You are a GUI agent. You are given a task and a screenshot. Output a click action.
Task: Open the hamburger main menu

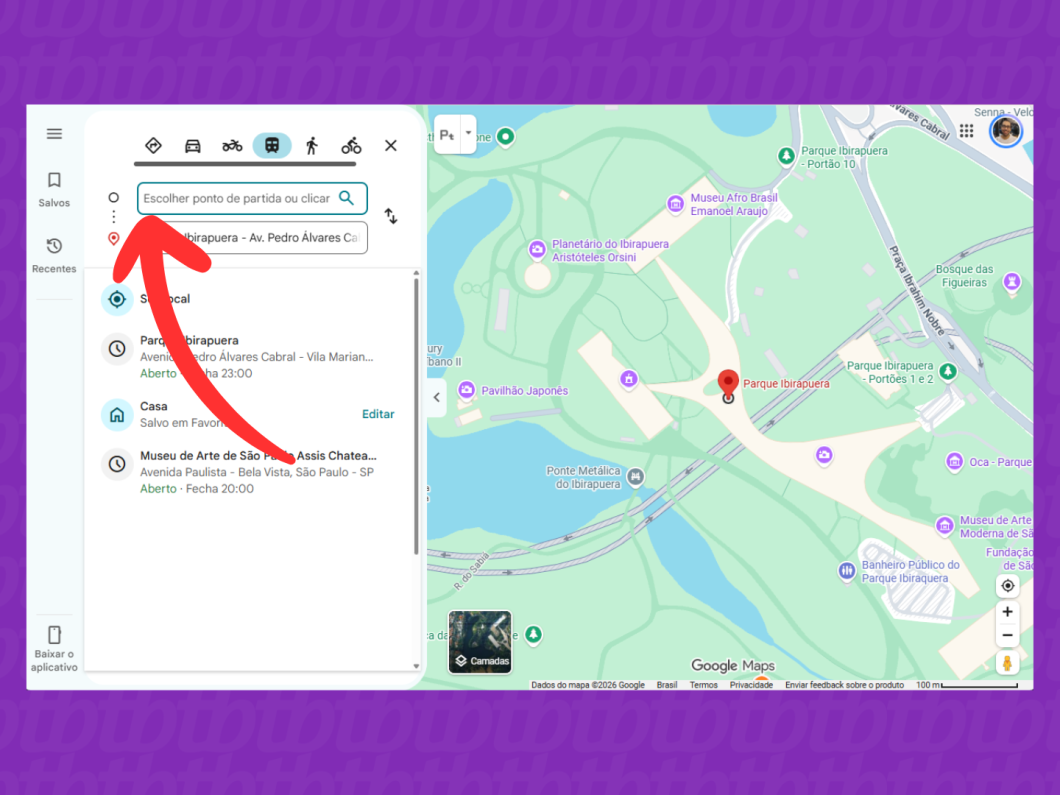coord(54,134)
